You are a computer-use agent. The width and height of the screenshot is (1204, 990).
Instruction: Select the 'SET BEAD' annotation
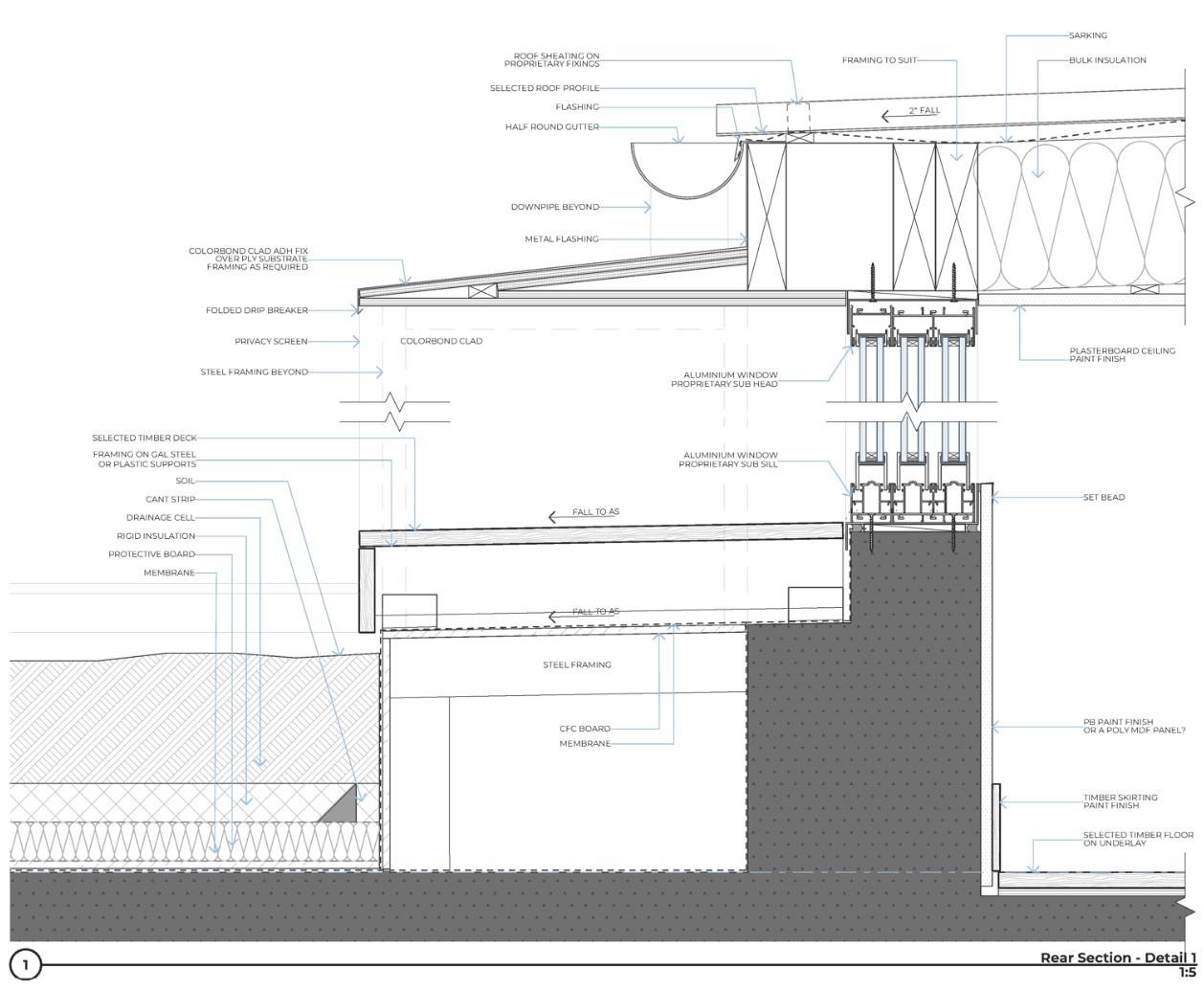coord(1104,498)
